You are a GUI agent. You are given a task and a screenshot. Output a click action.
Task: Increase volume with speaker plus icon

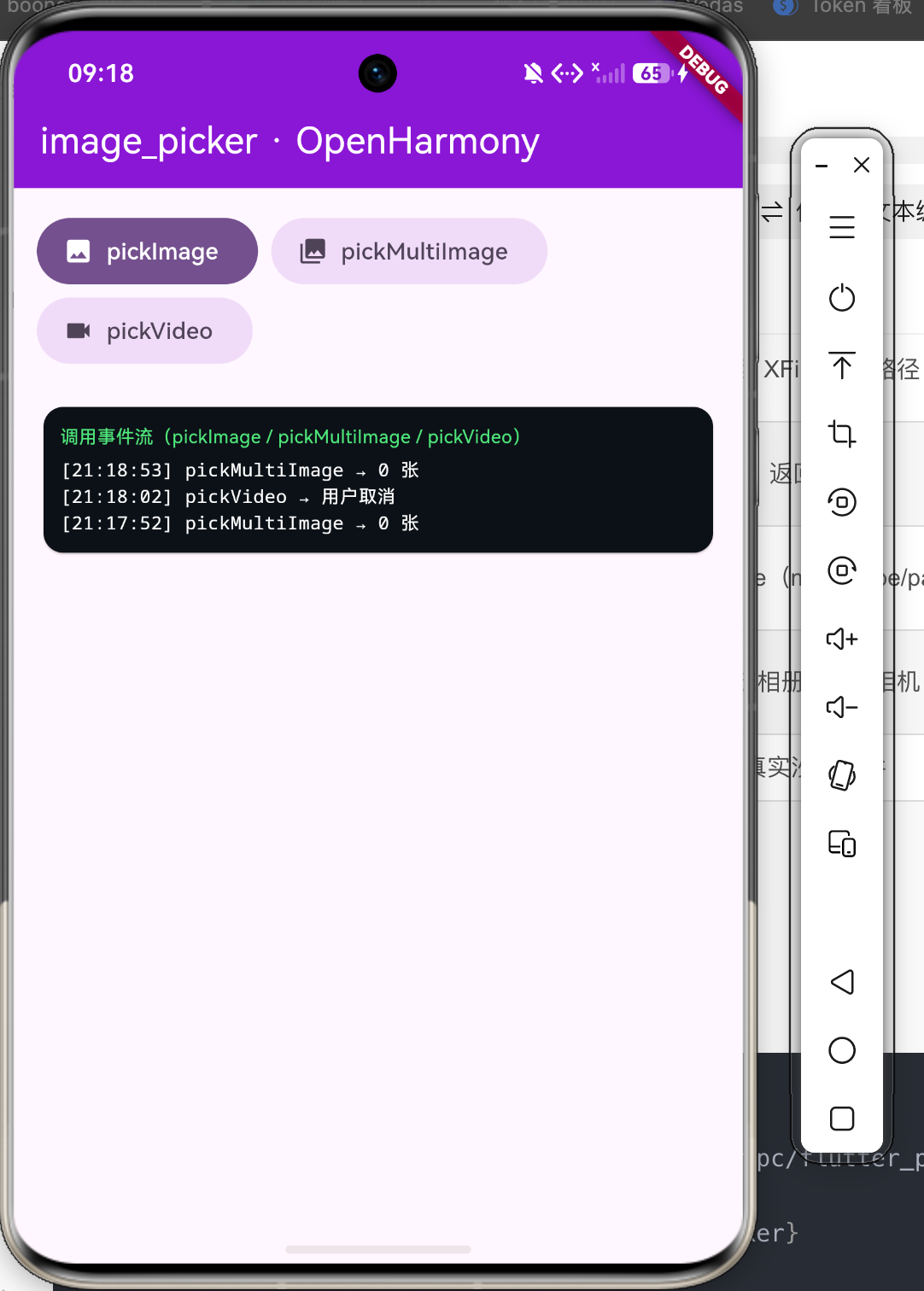[842, 639]
